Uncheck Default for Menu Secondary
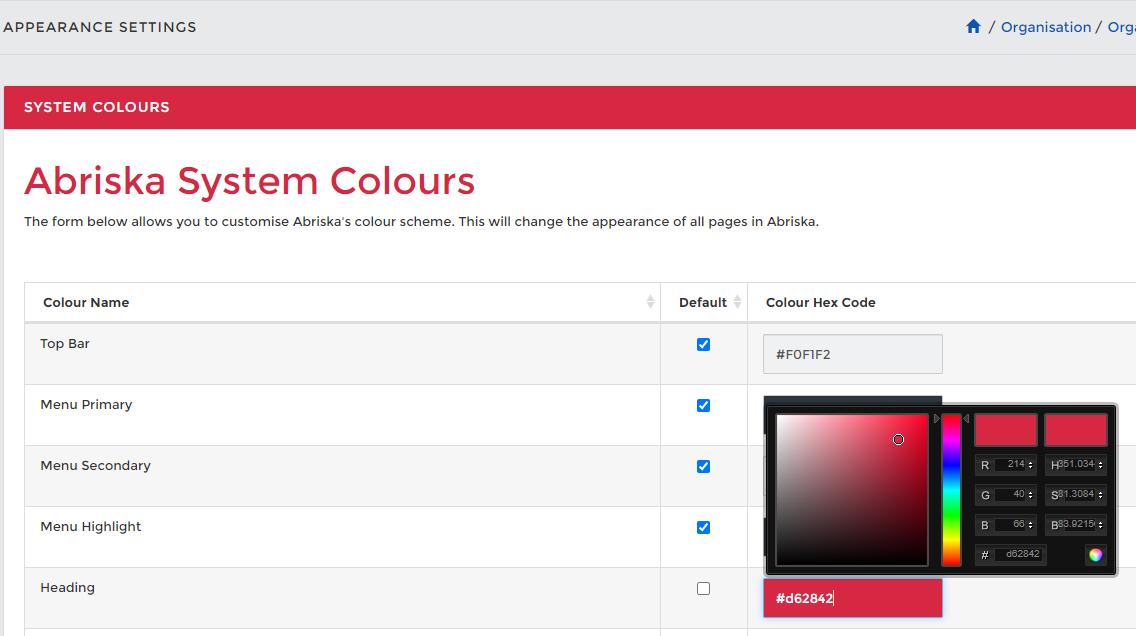This screenshot has width=1136, height=636. [703, 466]
